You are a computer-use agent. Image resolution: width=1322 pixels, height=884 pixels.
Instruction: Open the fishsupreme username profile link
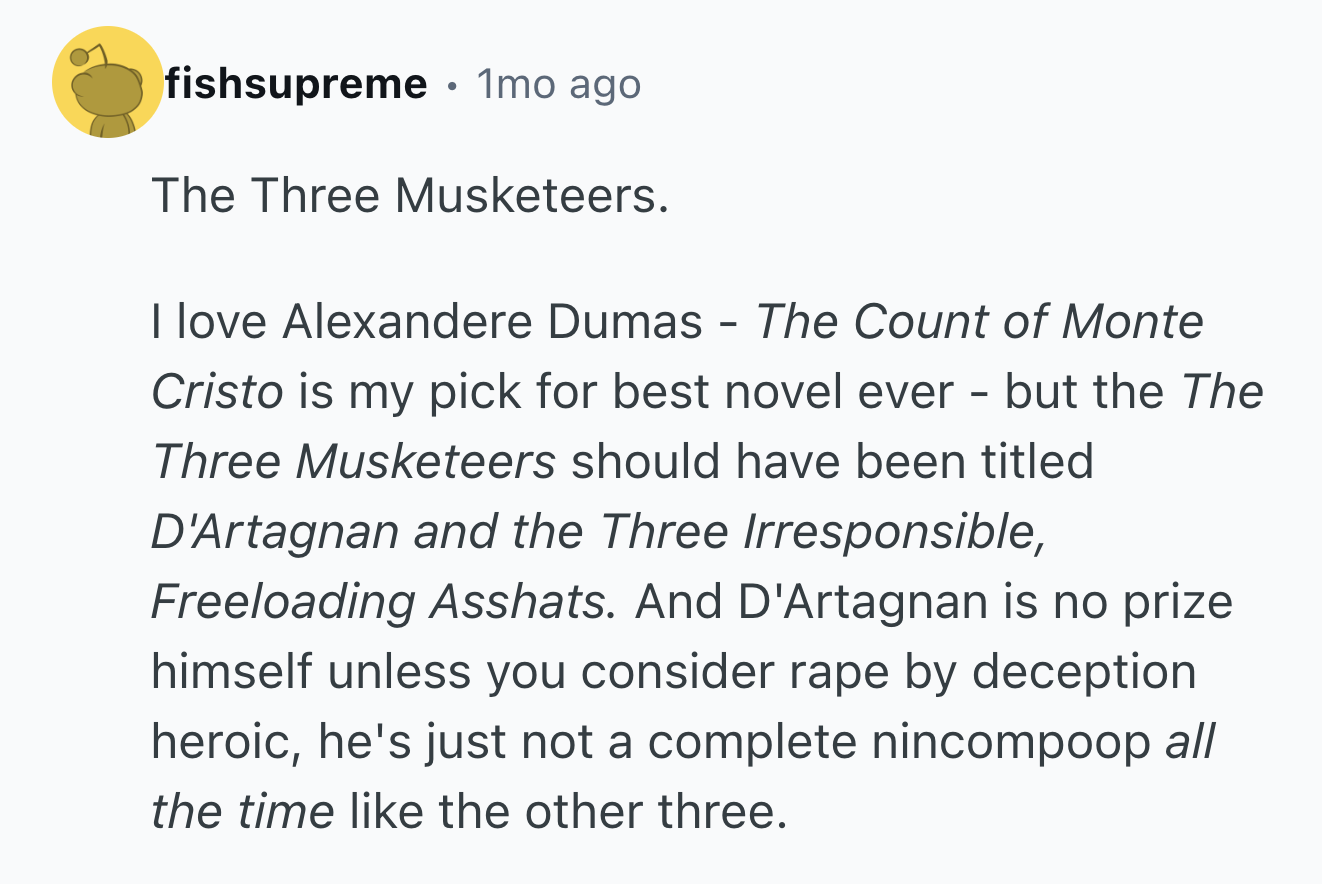tap(296, 84)
